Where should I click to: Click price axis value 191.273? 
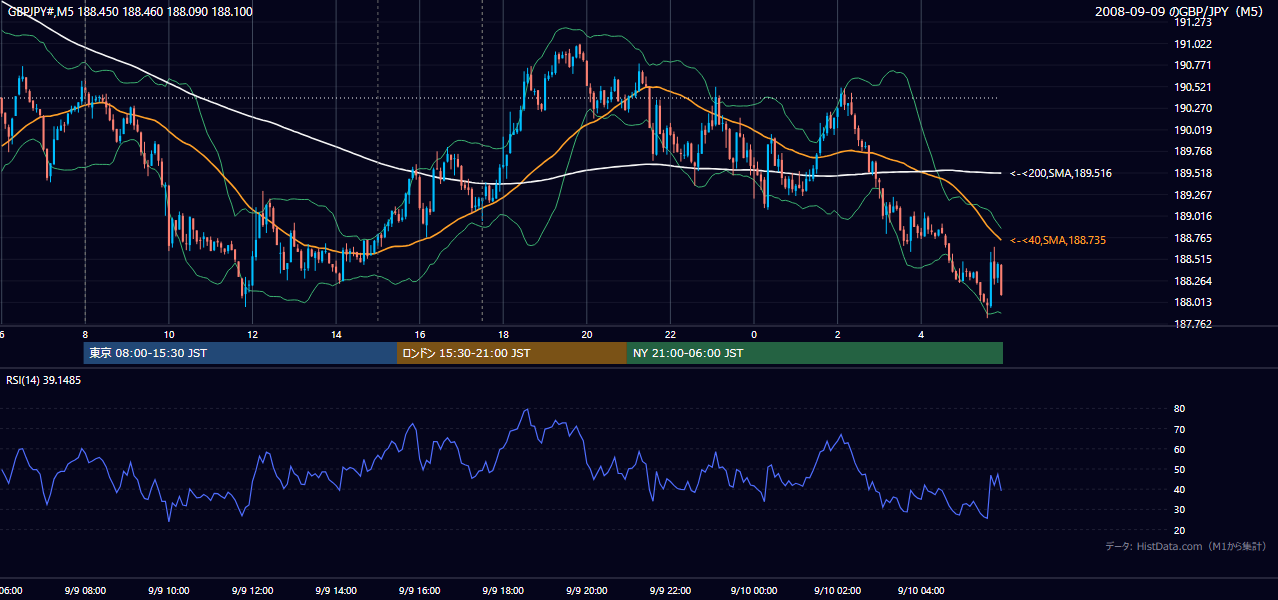(x=1193, y=22)
